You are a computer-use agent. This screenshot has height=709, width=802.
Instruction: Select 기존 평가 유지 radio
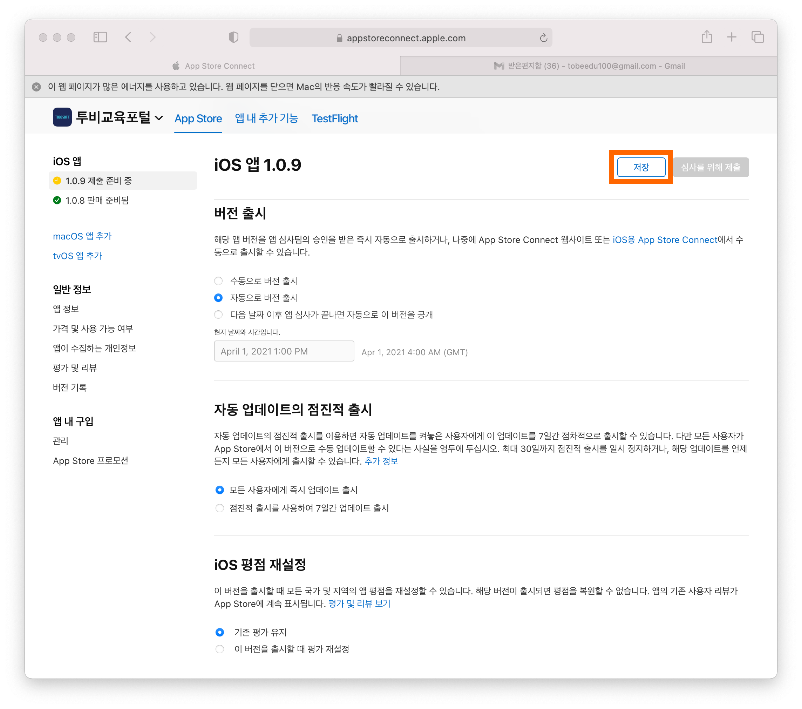(219, 632)
